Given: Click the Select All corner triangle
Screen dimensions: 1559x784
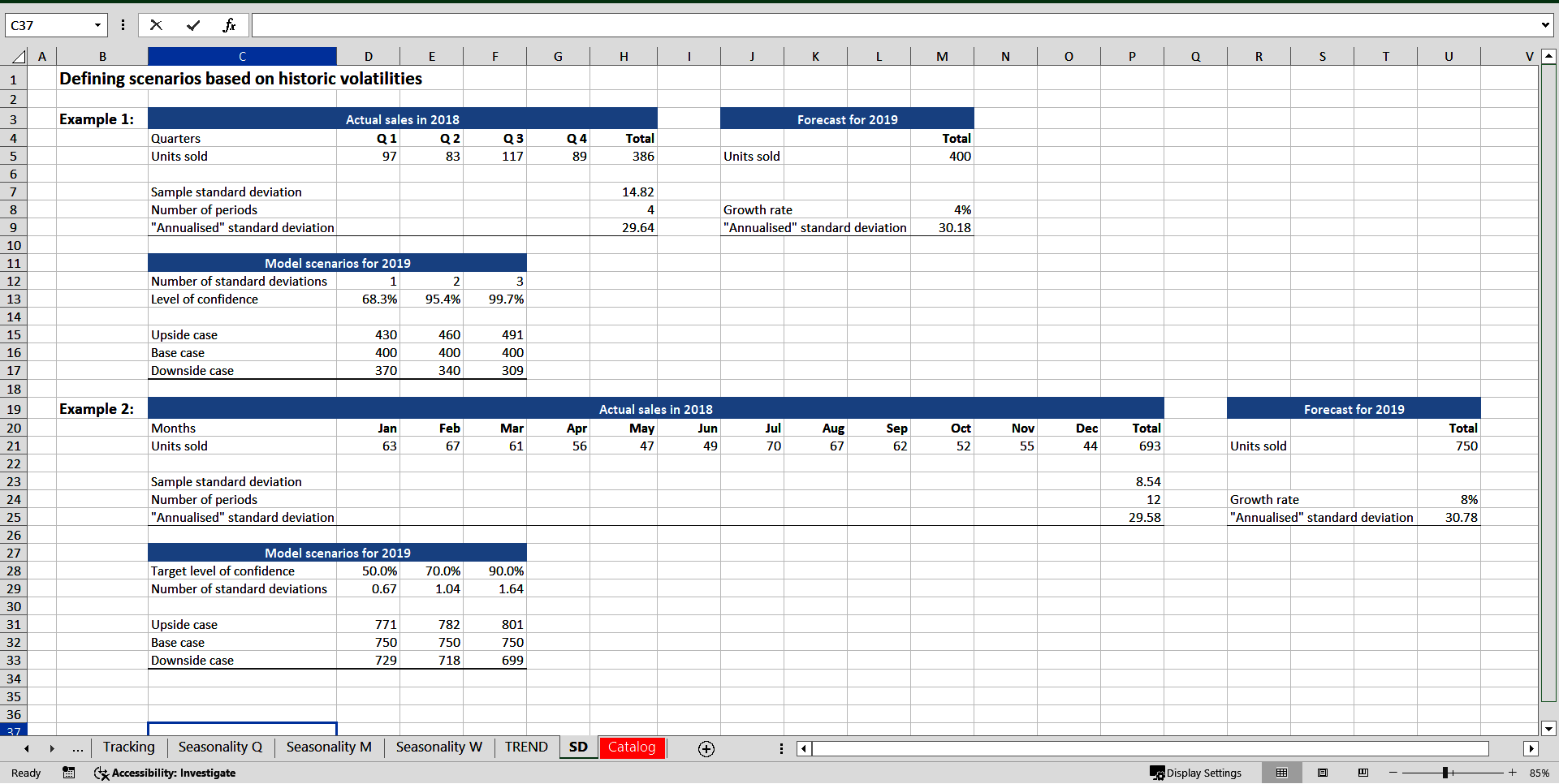Looking at the screenshot, I should 18,56.
